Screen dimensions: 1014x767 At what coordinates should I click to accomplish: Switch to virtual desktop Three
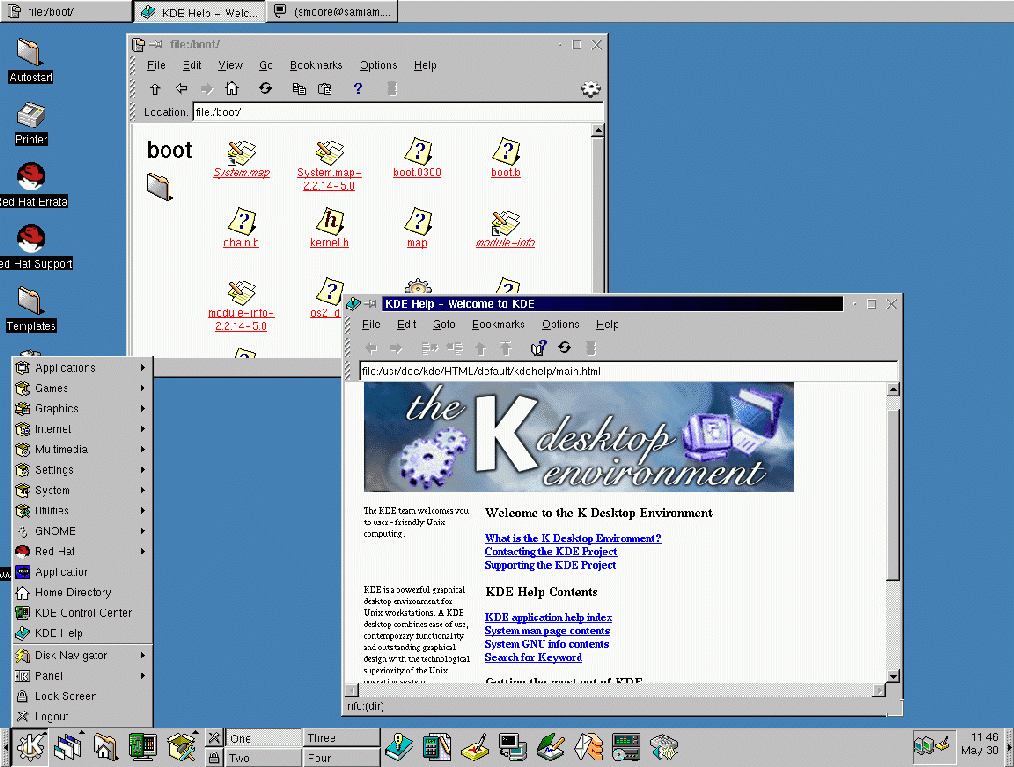click(341, 738)
